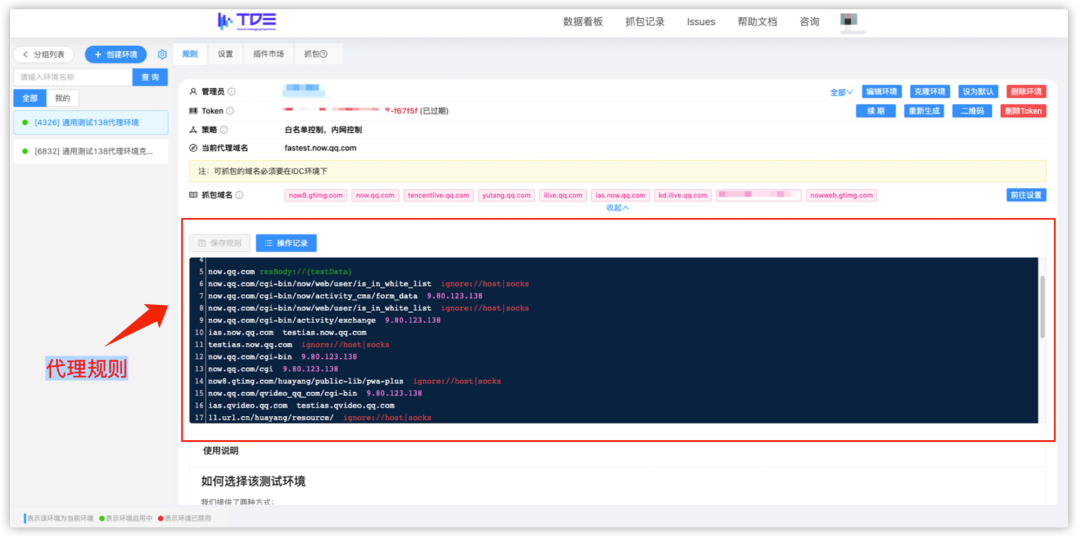Click the 策略 hierarchy icon
The height and width of the screenshot is (536, 1080).
pos(194,130)
